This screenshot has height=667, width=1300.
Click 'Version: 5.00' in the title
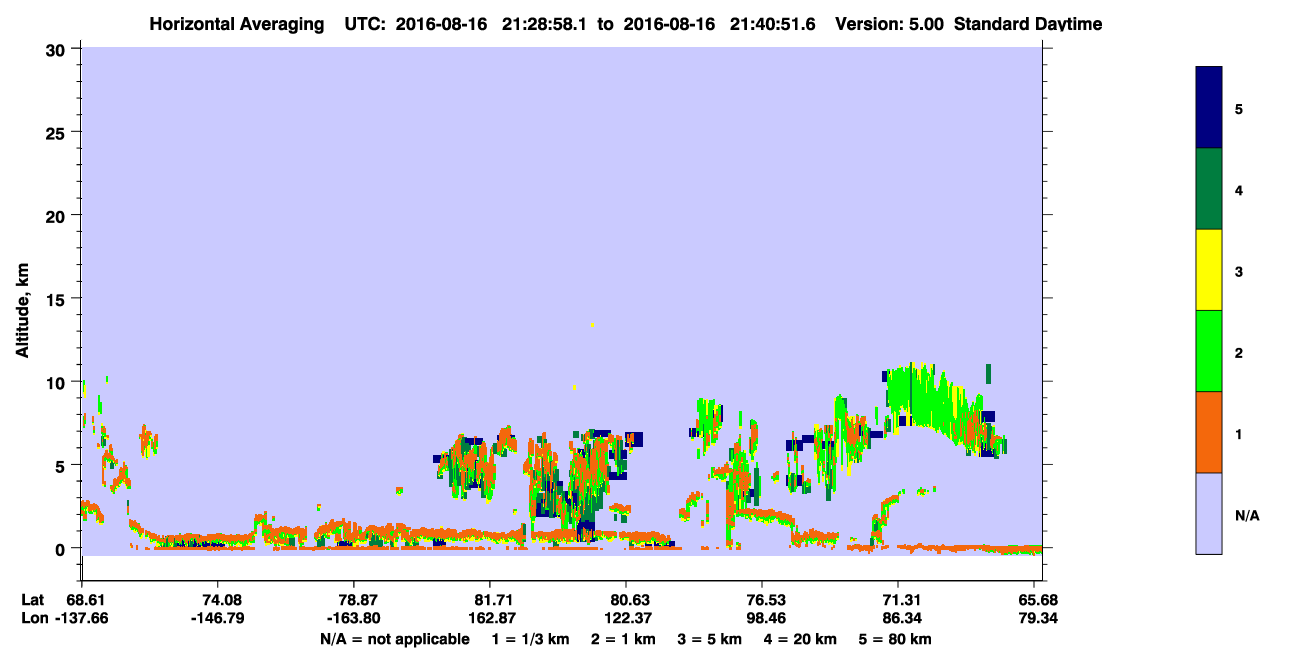pos(890,24)
